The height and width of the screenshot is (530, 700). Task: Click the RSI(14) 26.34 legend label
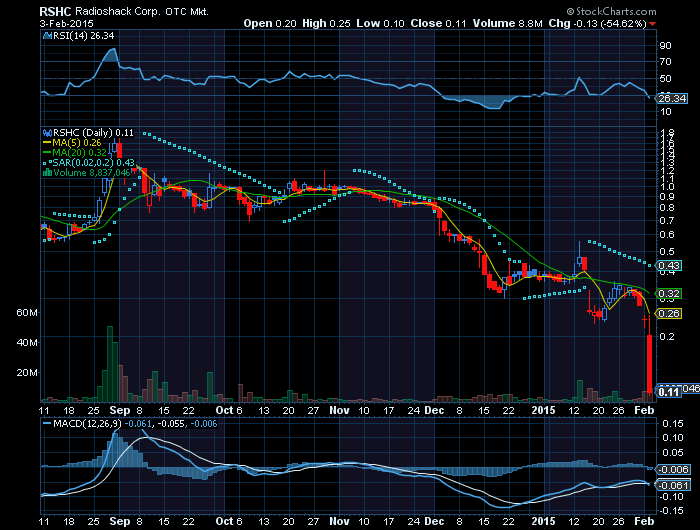pos(83,36)
